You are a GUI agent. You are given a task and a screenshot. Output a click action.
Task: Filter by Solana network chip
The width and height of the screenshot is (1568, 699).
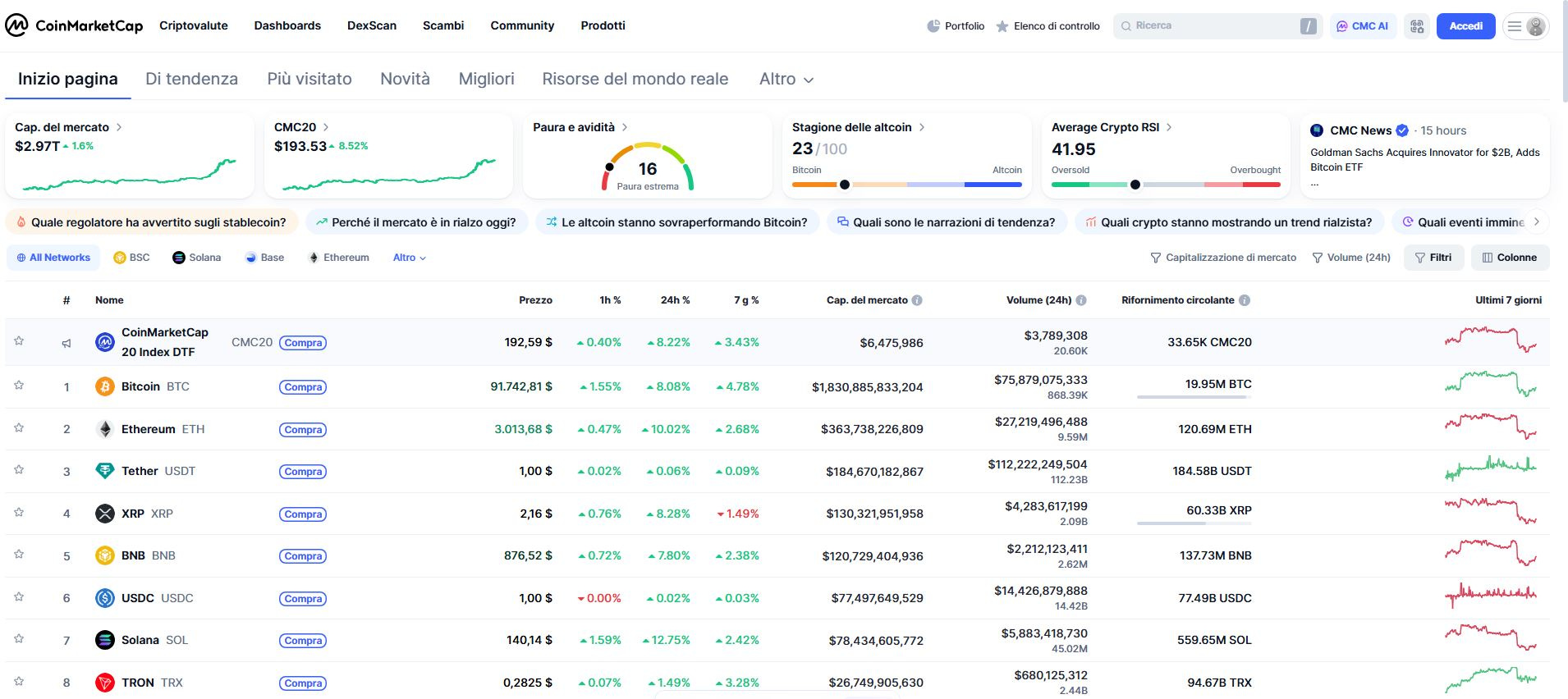[x=197, y=258]
